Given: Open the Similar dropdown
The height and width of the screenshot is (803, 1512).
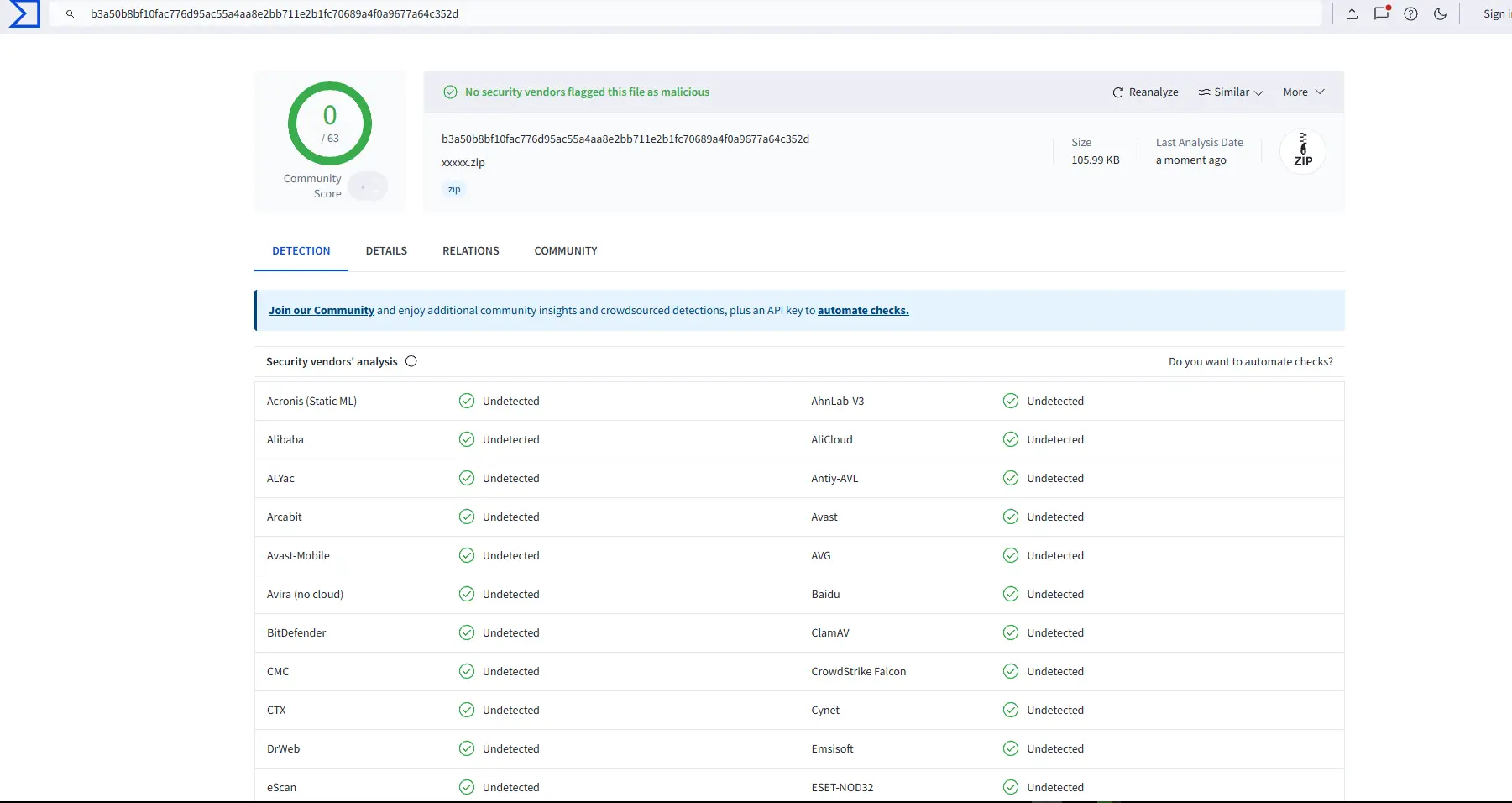Looking at the screenshot, I should pos(1231,92).
